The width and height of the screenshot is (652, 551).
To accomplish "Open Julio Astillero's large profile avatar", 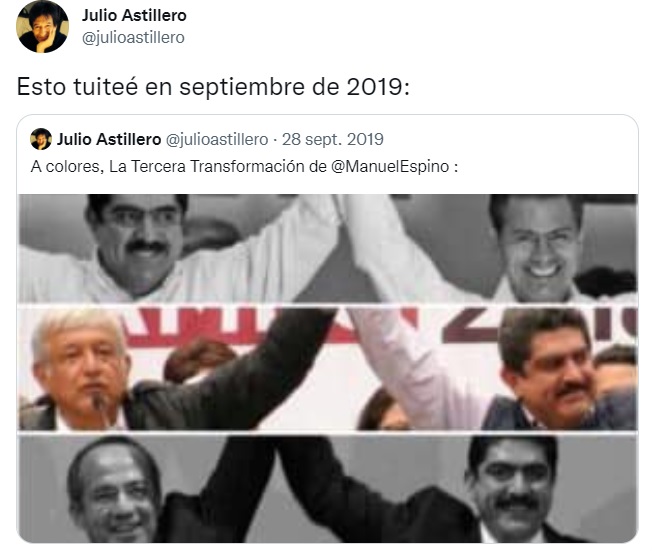I will click(42, 27).
